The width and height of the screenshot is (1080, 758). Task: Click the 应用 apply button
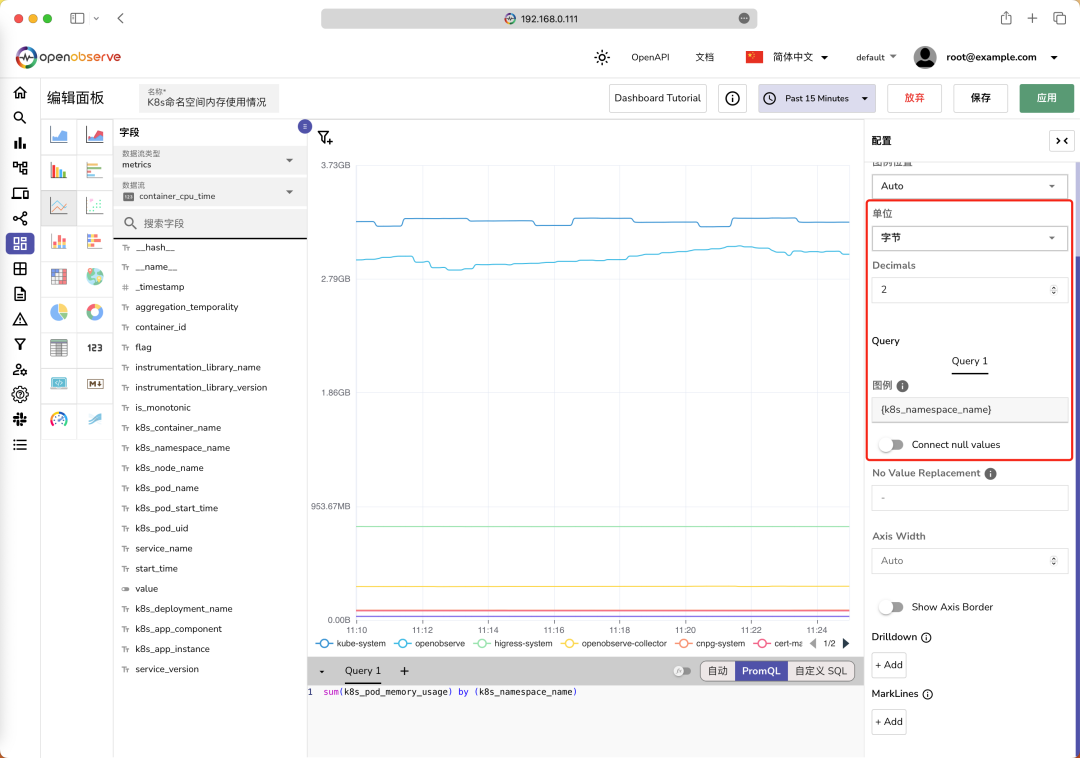1047,98
